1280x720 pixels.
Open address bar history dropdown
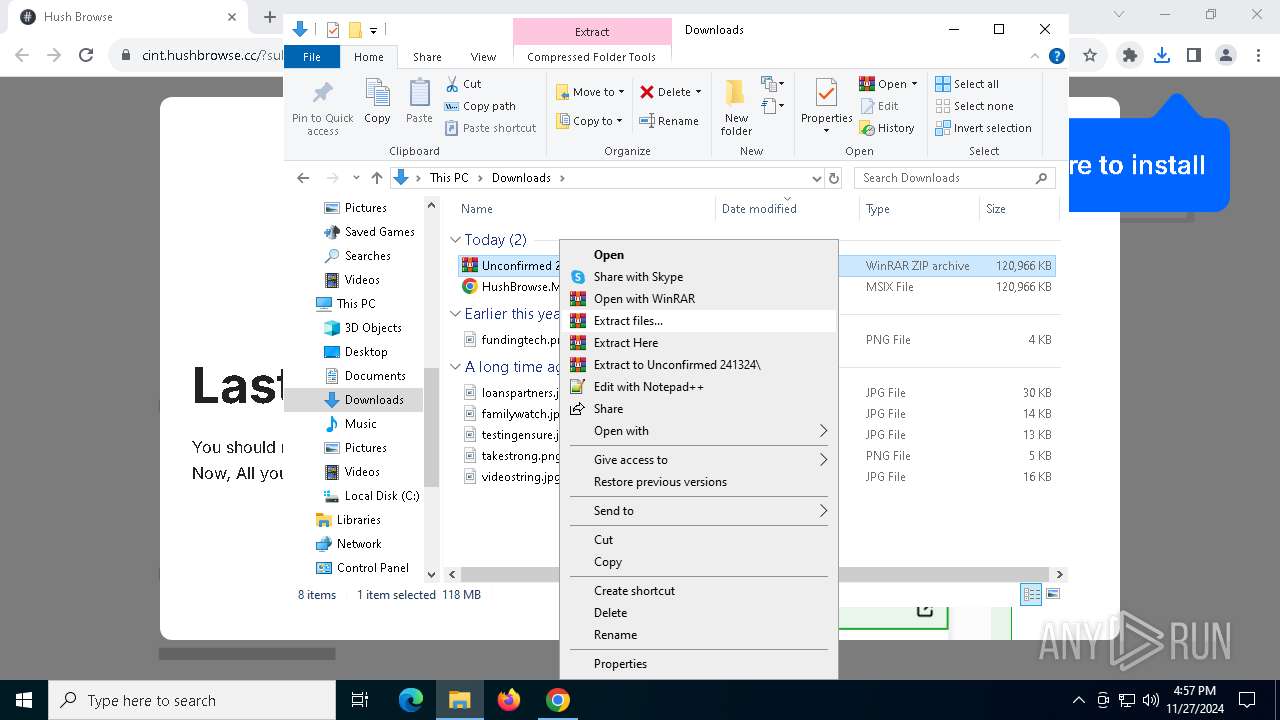pos(817,178)
